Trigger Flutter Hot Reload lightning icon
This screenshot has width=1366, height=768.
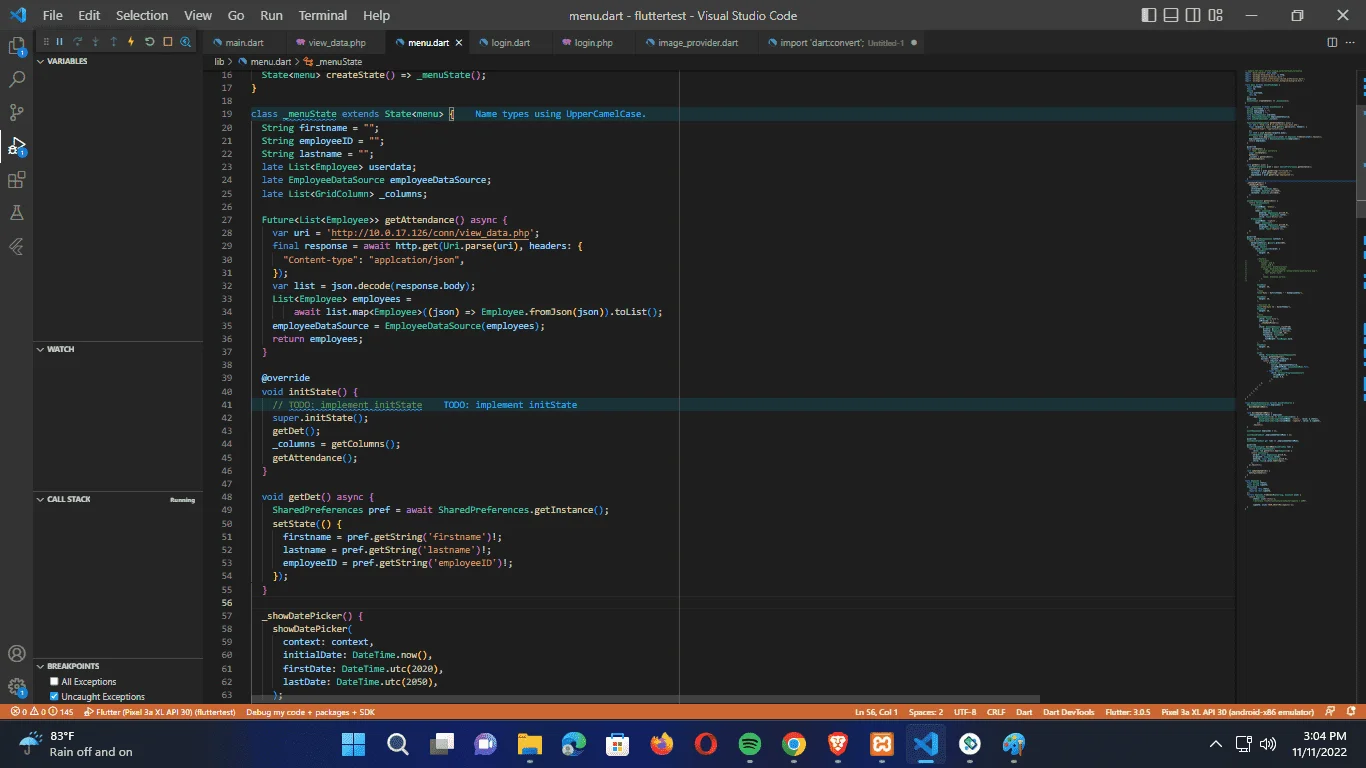tap(131, 42)
